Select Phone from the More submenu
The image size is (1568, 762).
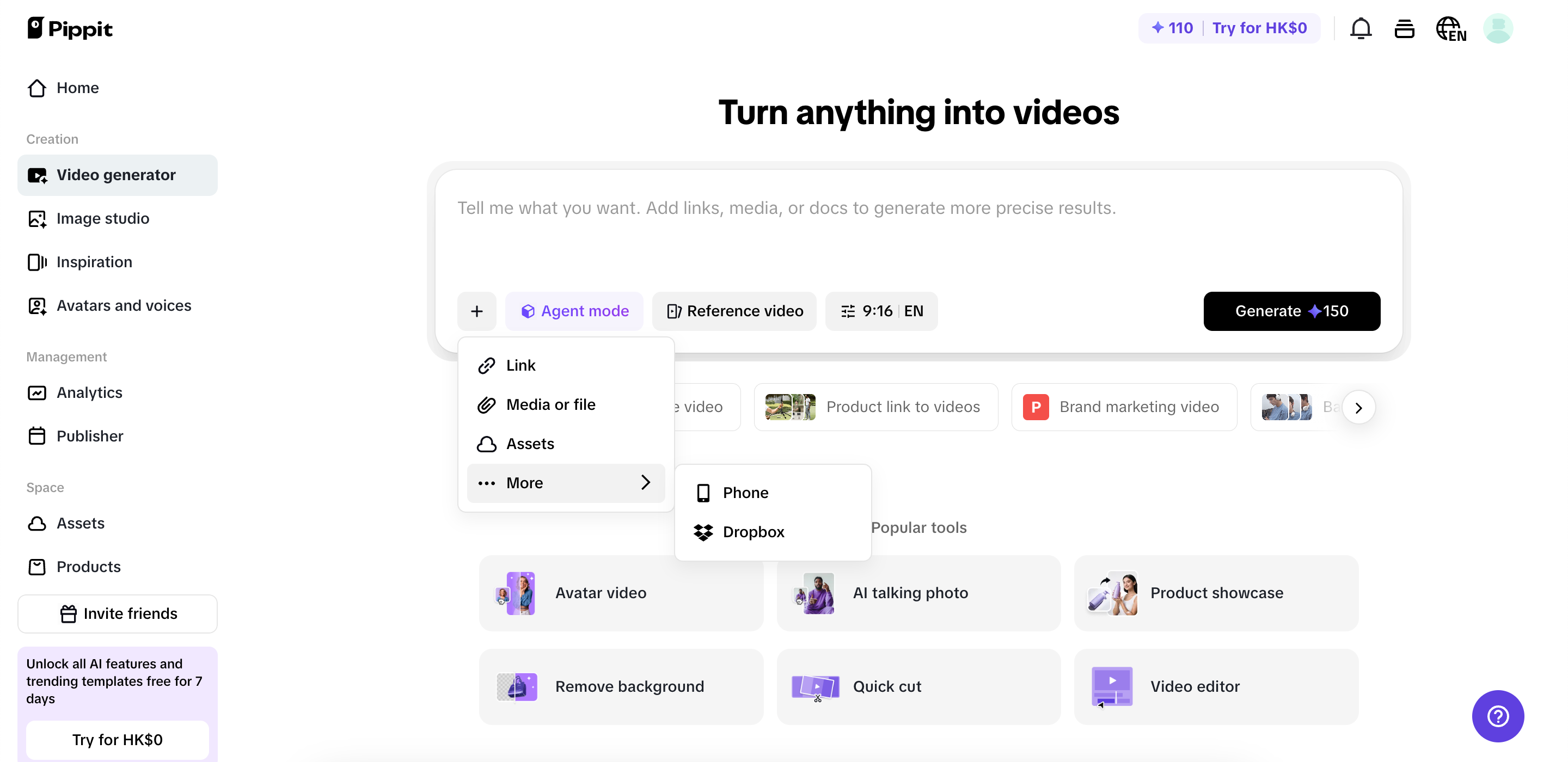tap(745, 493)
